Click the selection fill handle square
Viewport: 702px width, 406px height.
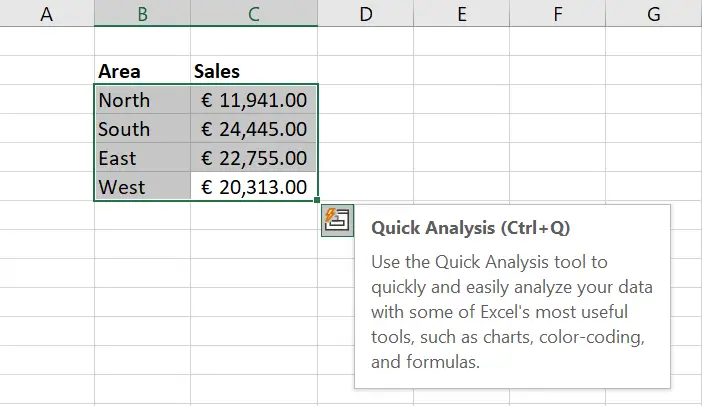point(317,200)
